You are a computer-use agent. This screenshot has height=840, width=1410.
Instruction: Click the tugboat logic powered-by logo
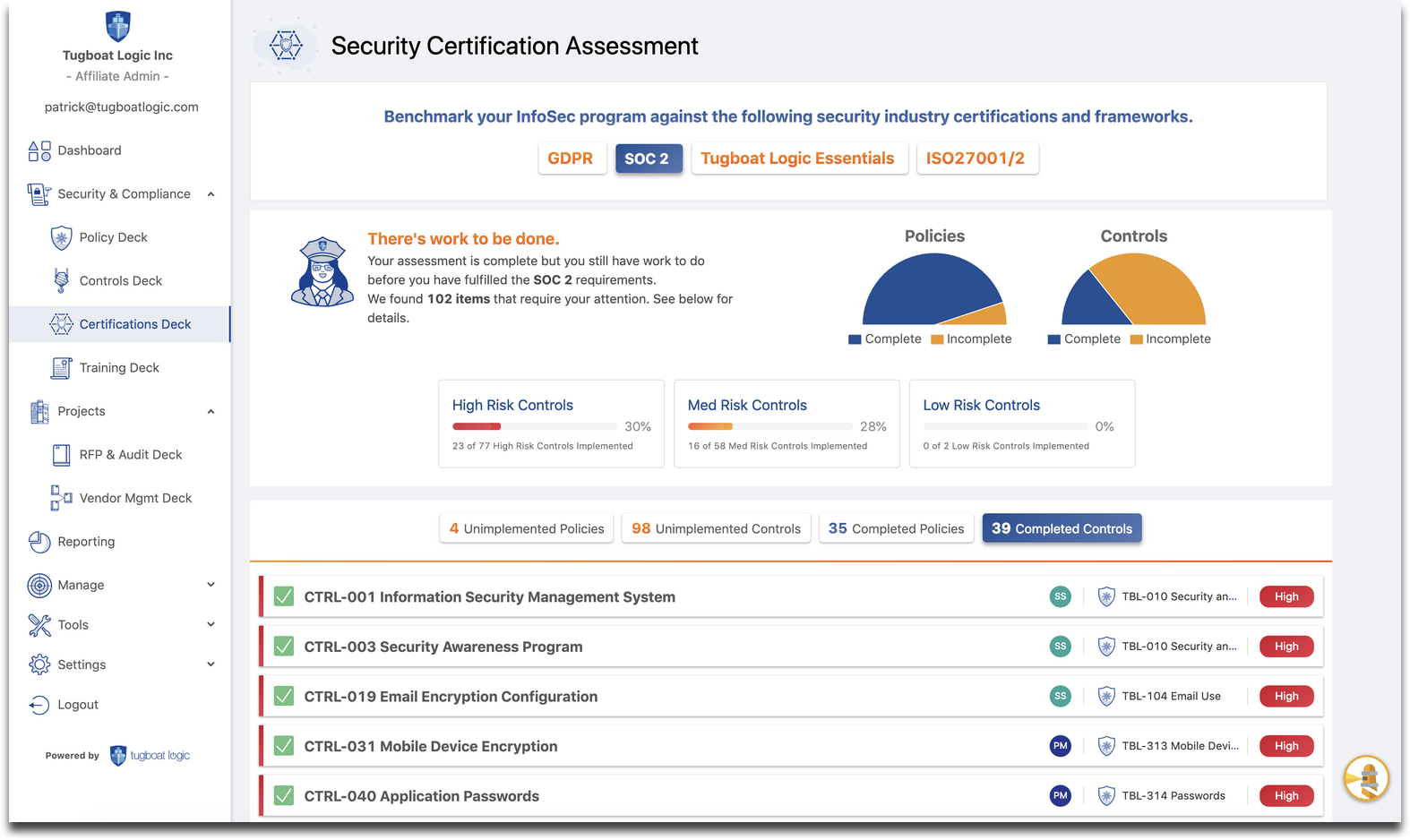(150, 756)
